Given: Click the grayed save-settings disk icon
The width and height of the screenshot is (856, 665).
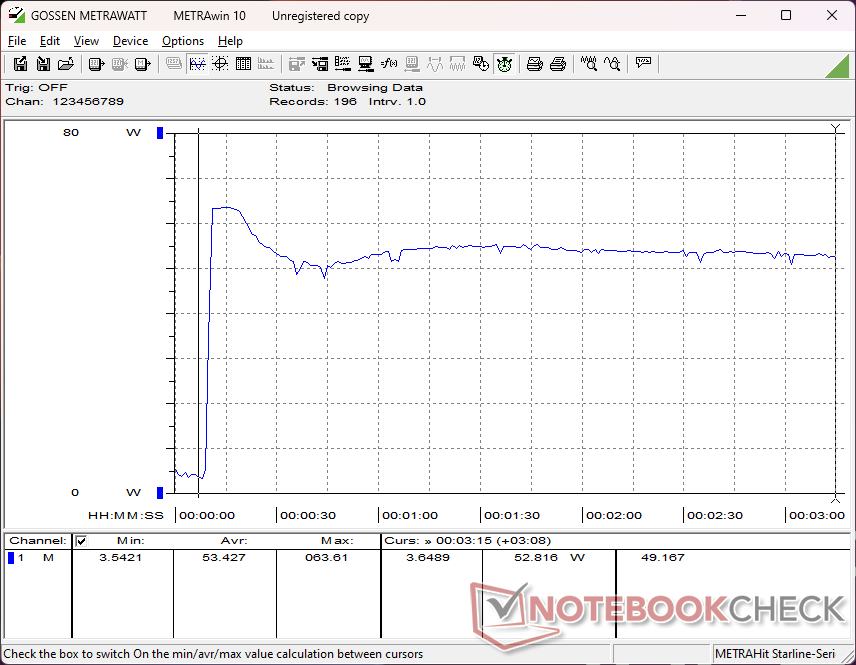Looking at the screenshot, I should coord(296,64).
